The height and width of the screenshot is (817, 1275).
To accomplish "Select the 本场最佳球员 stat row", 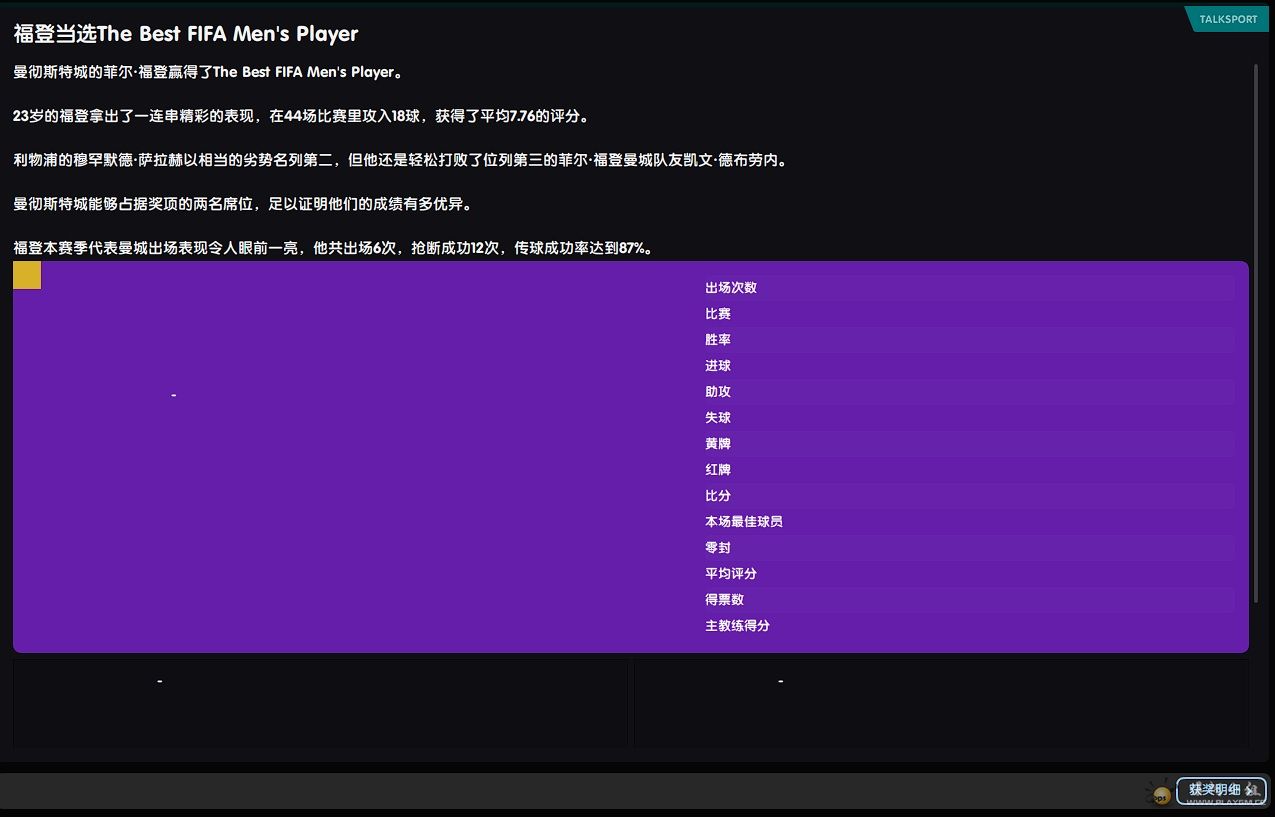I will point(968,522).
